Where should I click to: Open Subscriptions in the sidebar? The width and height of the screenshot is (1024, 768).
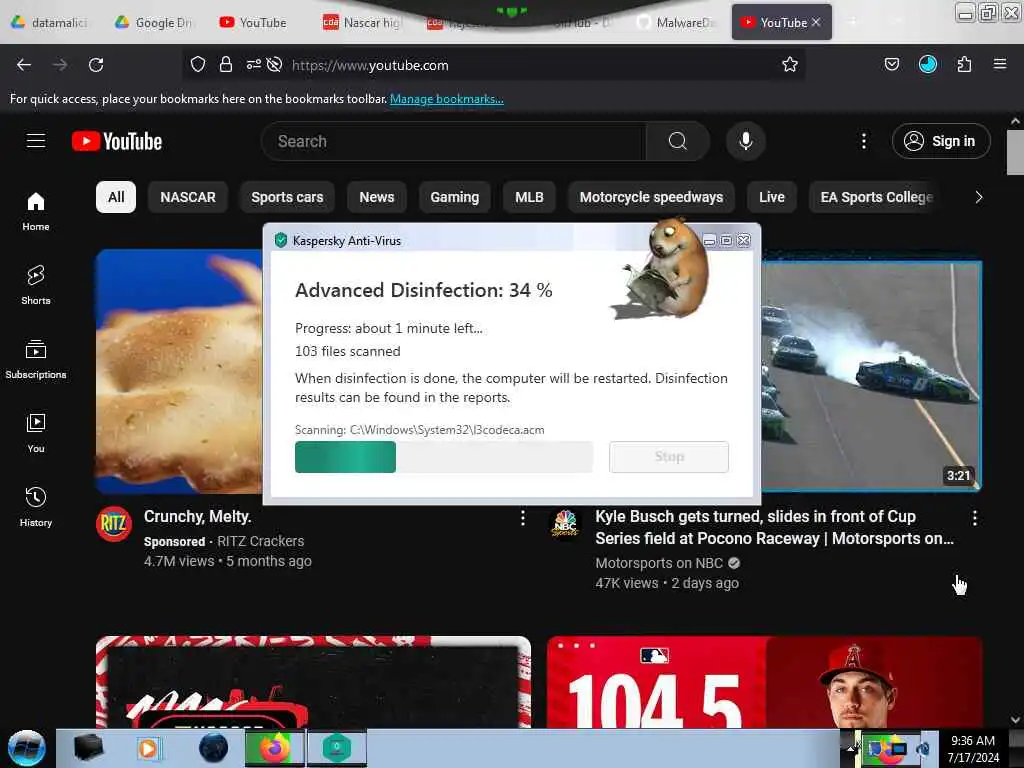click(x=36, y=359)
